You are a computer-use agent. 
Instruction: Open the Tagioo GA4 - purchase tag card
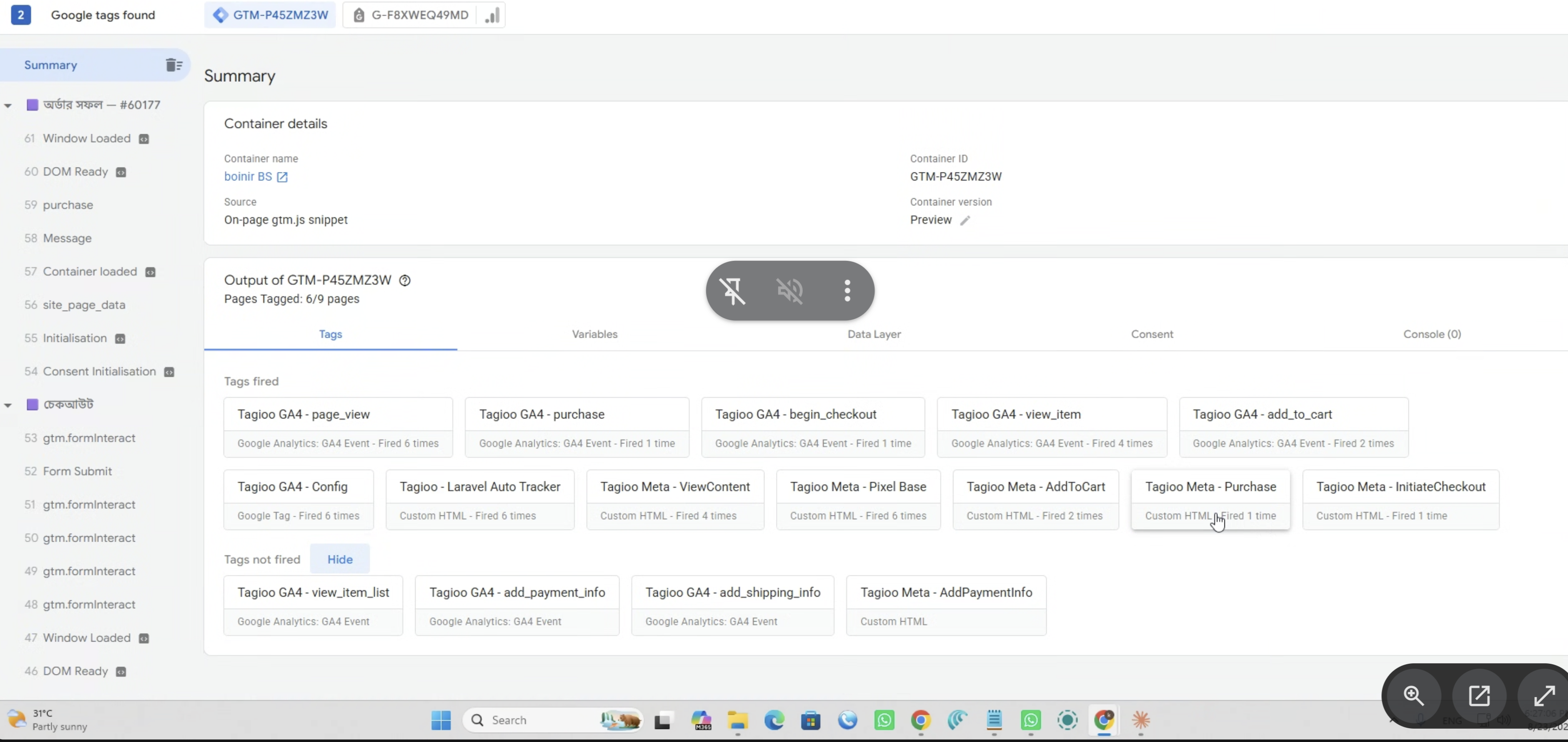[x=577, y=427]
